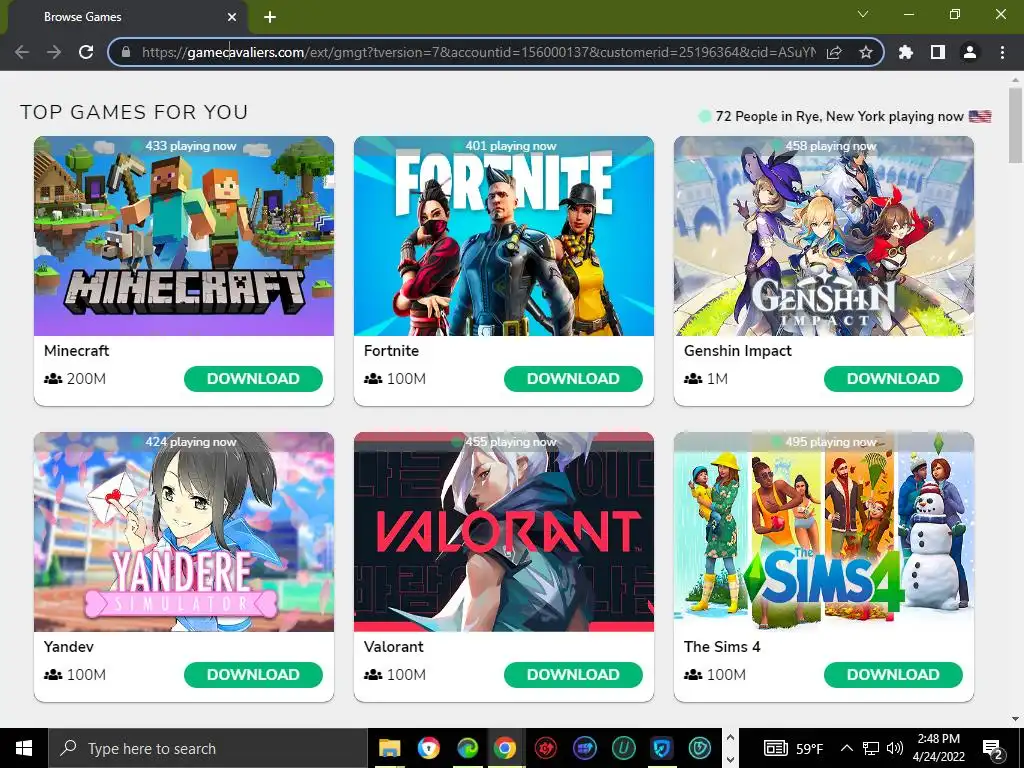
Task: Select the Browse Games tab
Action: tap(127, 17)
